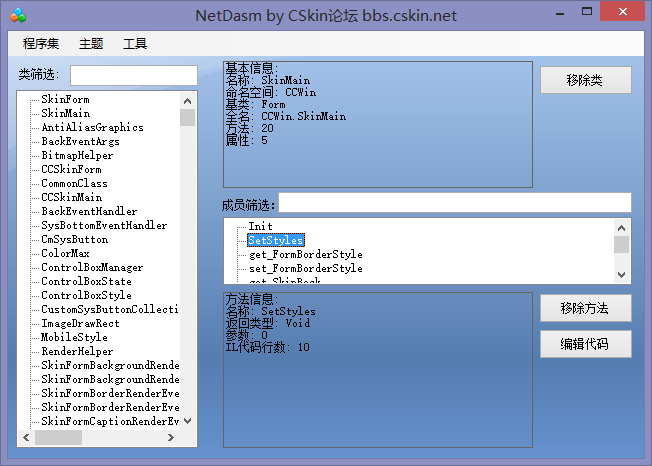The width and height of the screenshot is (652, 466).
Task: Click member list scroll up arrow
Action: pos(621,227)
